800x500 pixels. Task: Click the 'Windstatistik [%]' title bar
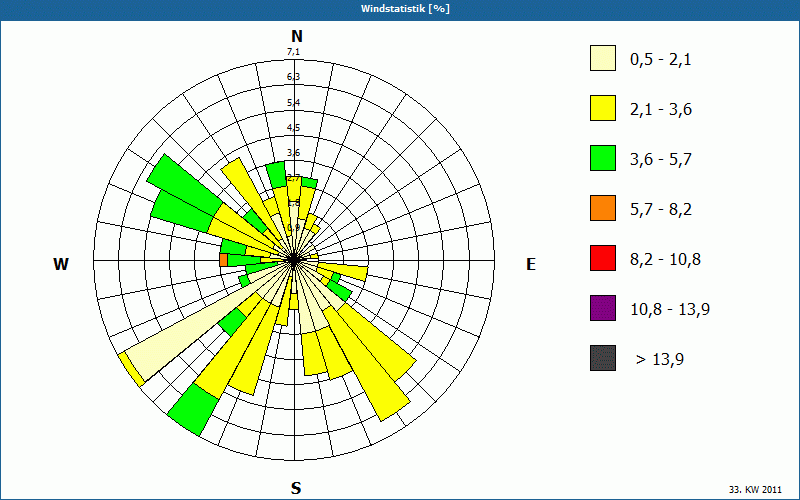(x=400, y=9)
